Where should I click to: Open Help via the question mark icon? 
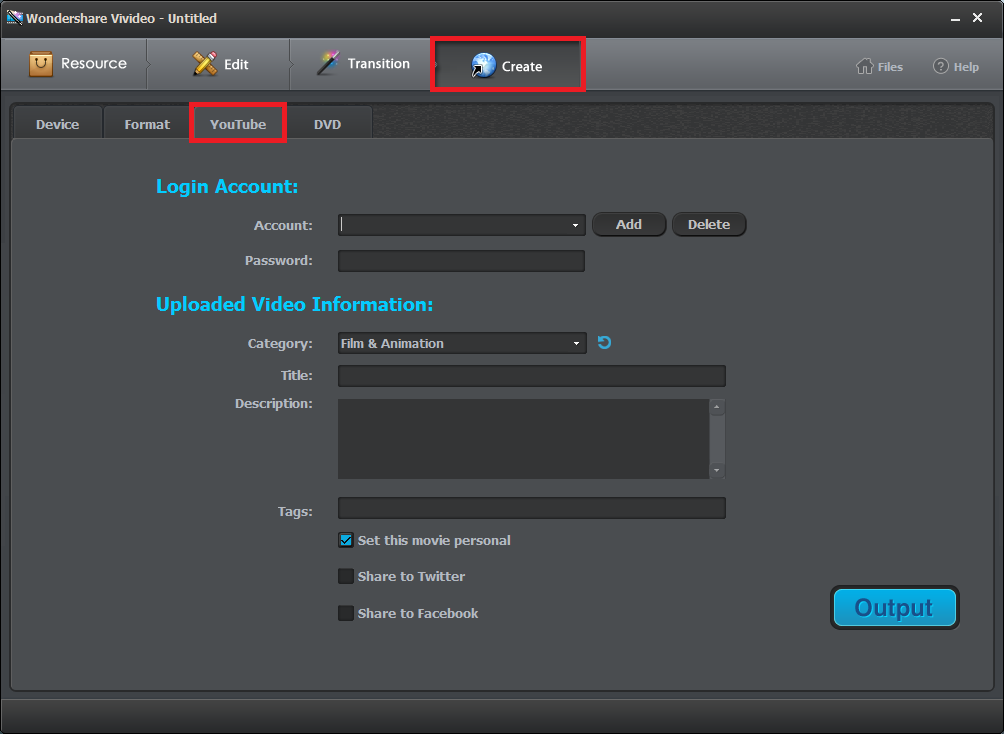(x=940, y=66)
